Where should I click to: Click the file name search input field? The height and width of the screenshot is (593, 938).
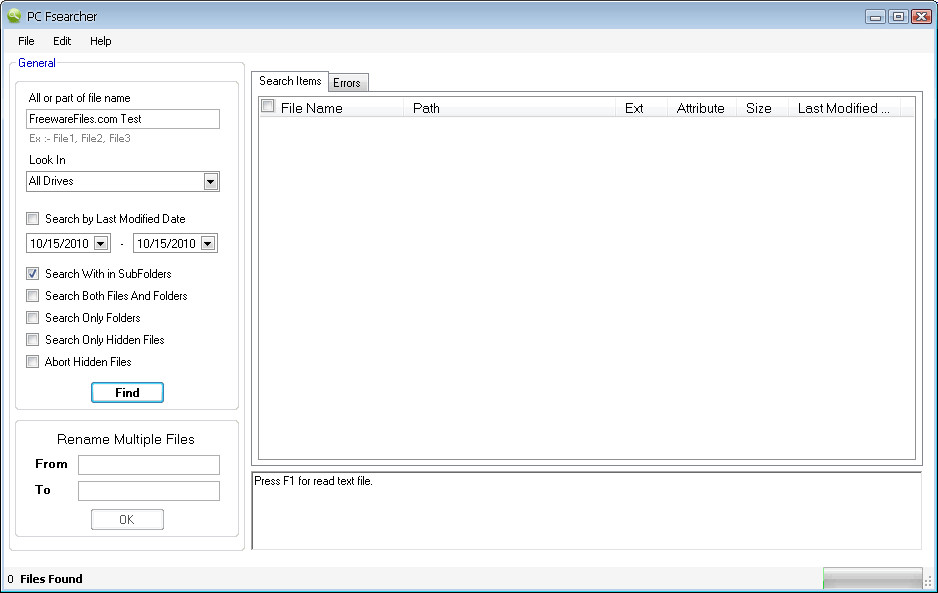click(x=123, y=118)
